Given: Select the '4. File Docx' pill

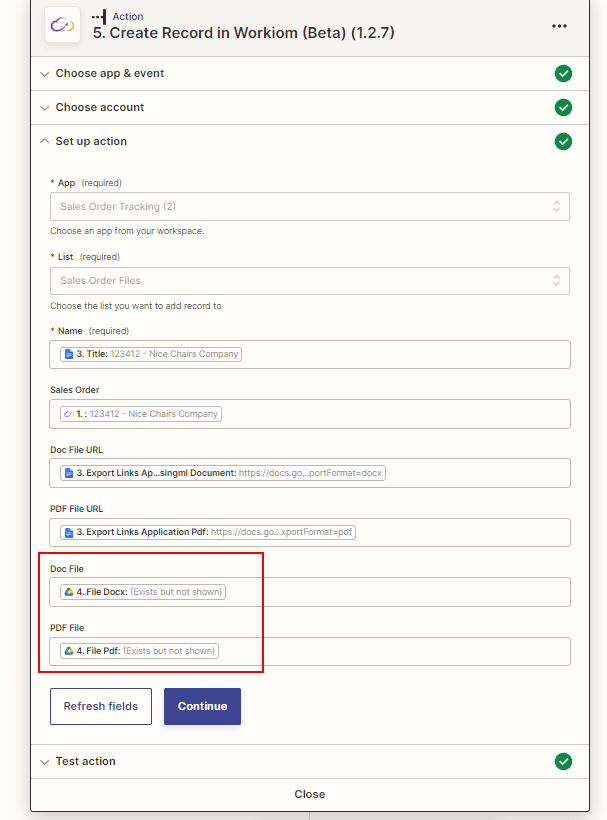Looking at the screenshot, I should click(143, 592).
